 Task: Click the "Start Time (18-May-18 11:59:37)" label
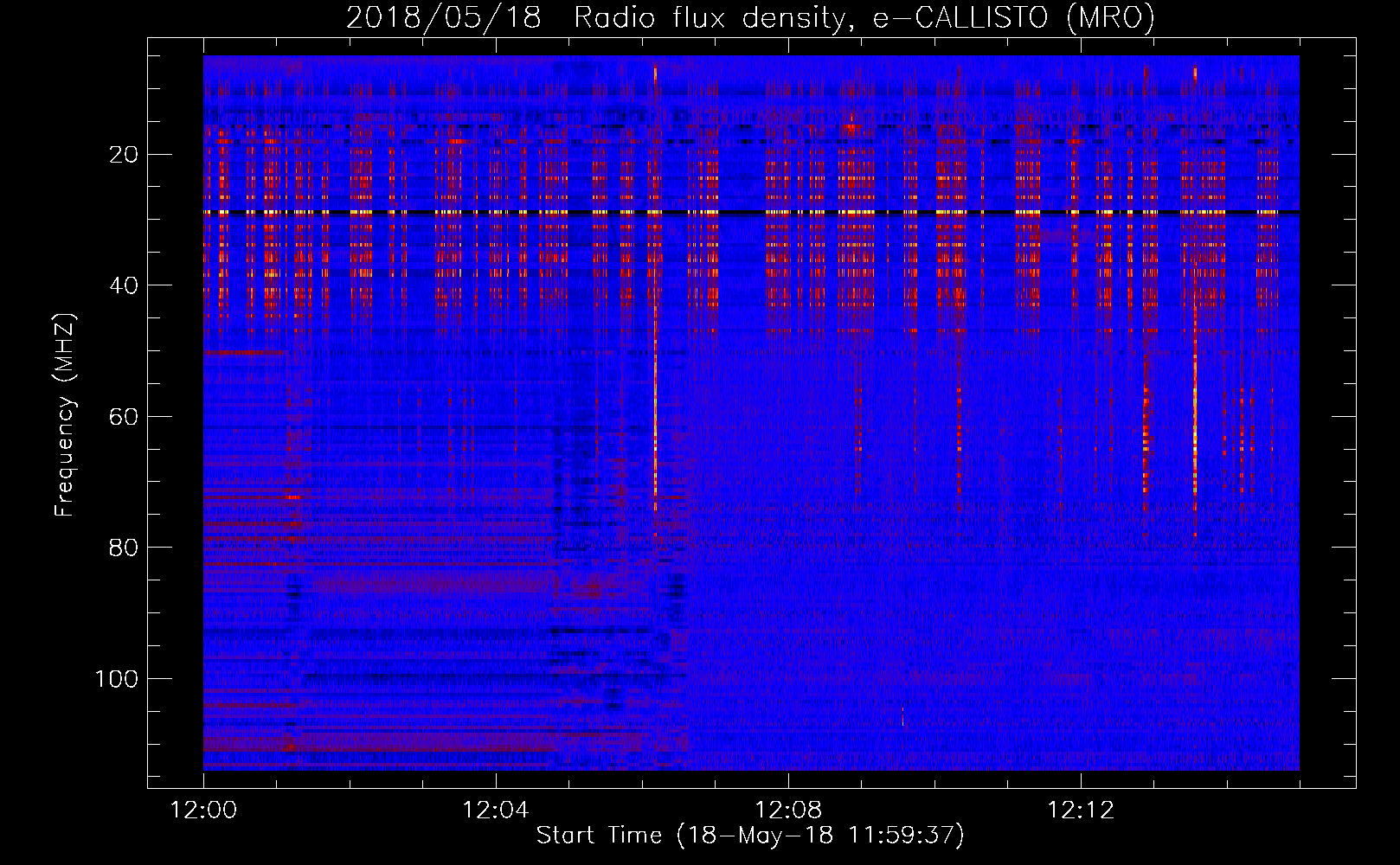tap(750, 836)
